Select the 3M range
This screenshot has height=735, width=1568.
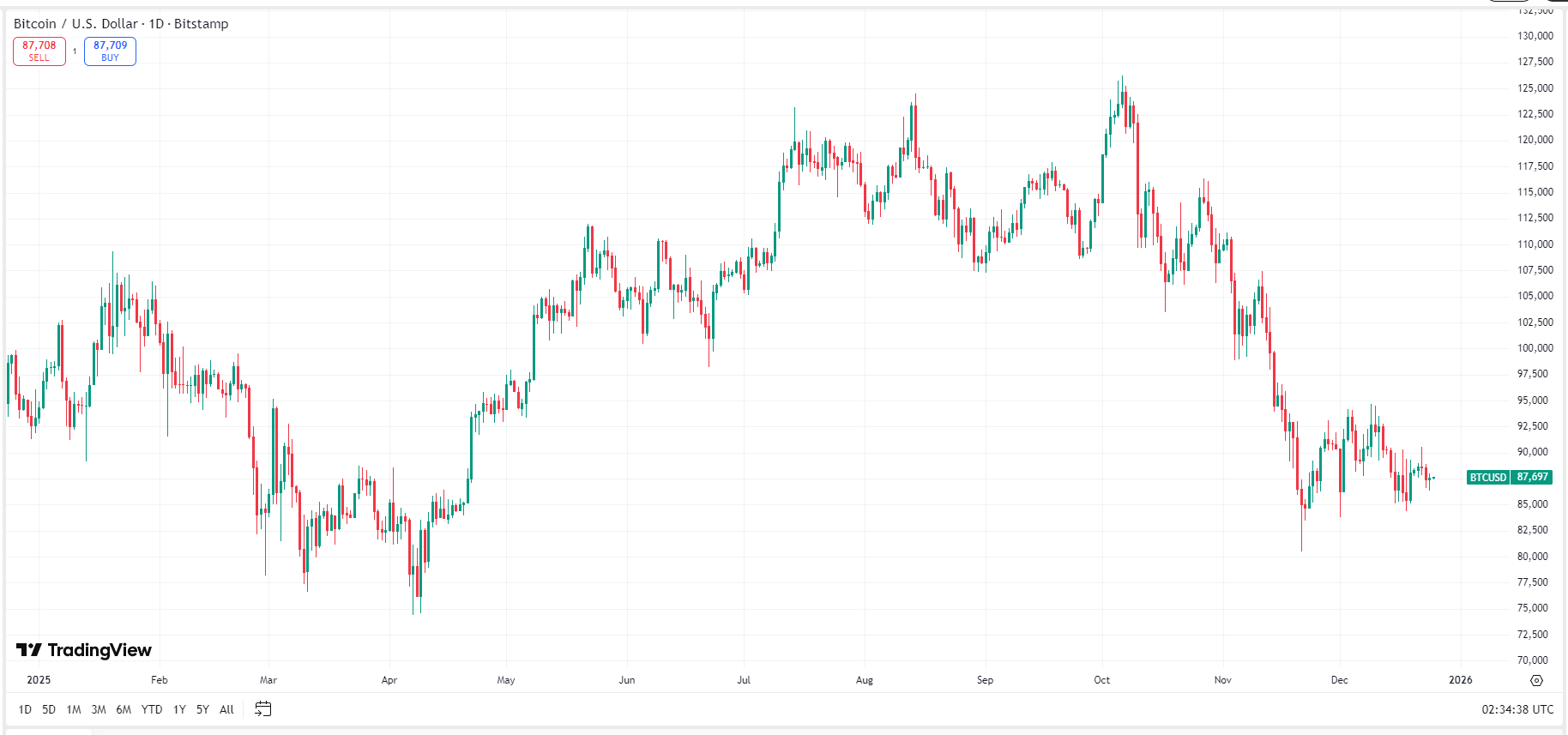pos(99,710)
